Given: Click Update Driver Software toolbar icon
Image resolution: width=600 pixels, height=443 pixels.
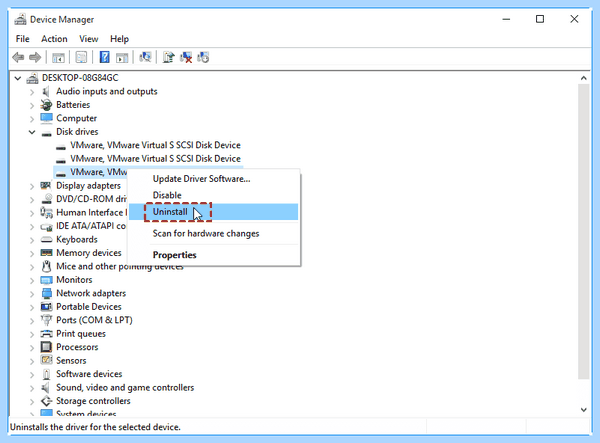Looking at the screenshot, I should coord(168,58).
